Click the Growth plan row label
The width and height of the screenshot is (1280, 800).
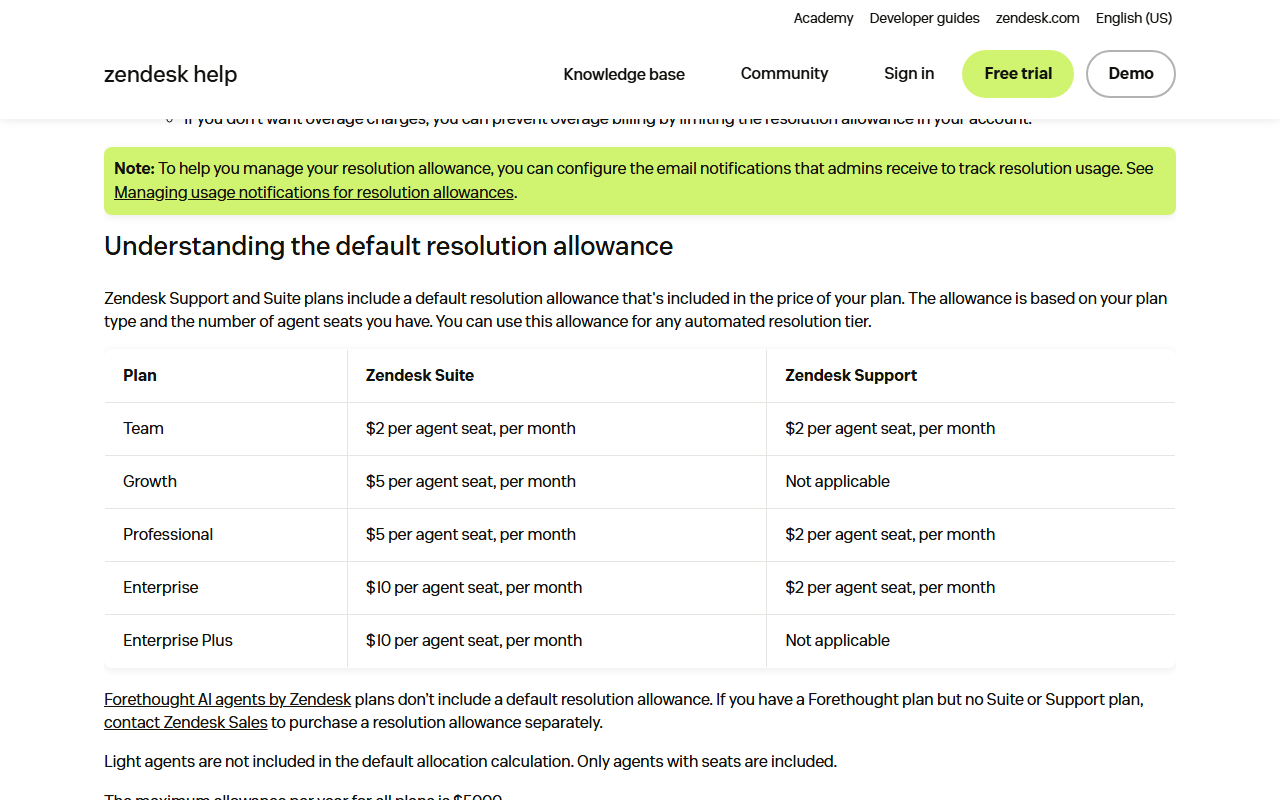(150, 482)
